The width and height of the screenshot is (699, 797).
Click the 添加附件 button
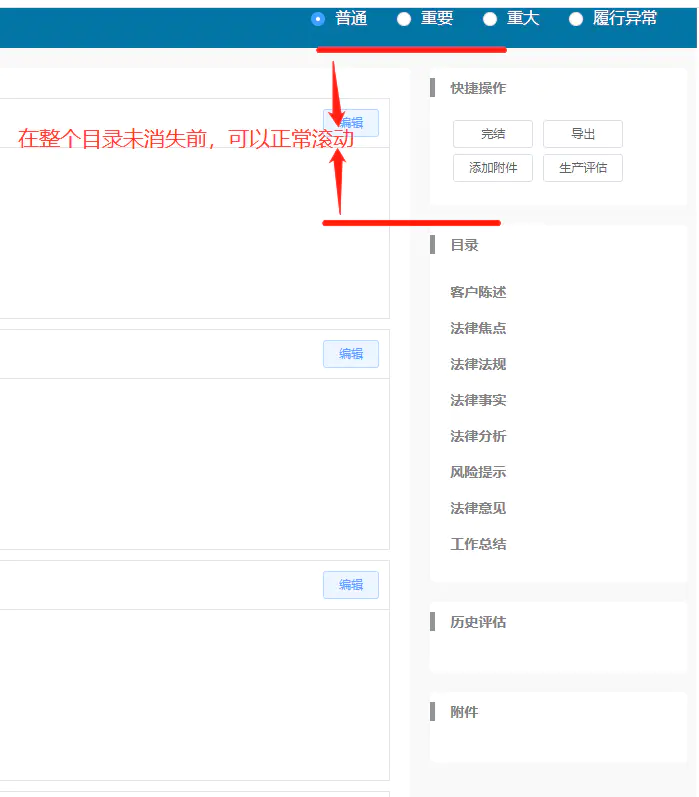point(493,168)
